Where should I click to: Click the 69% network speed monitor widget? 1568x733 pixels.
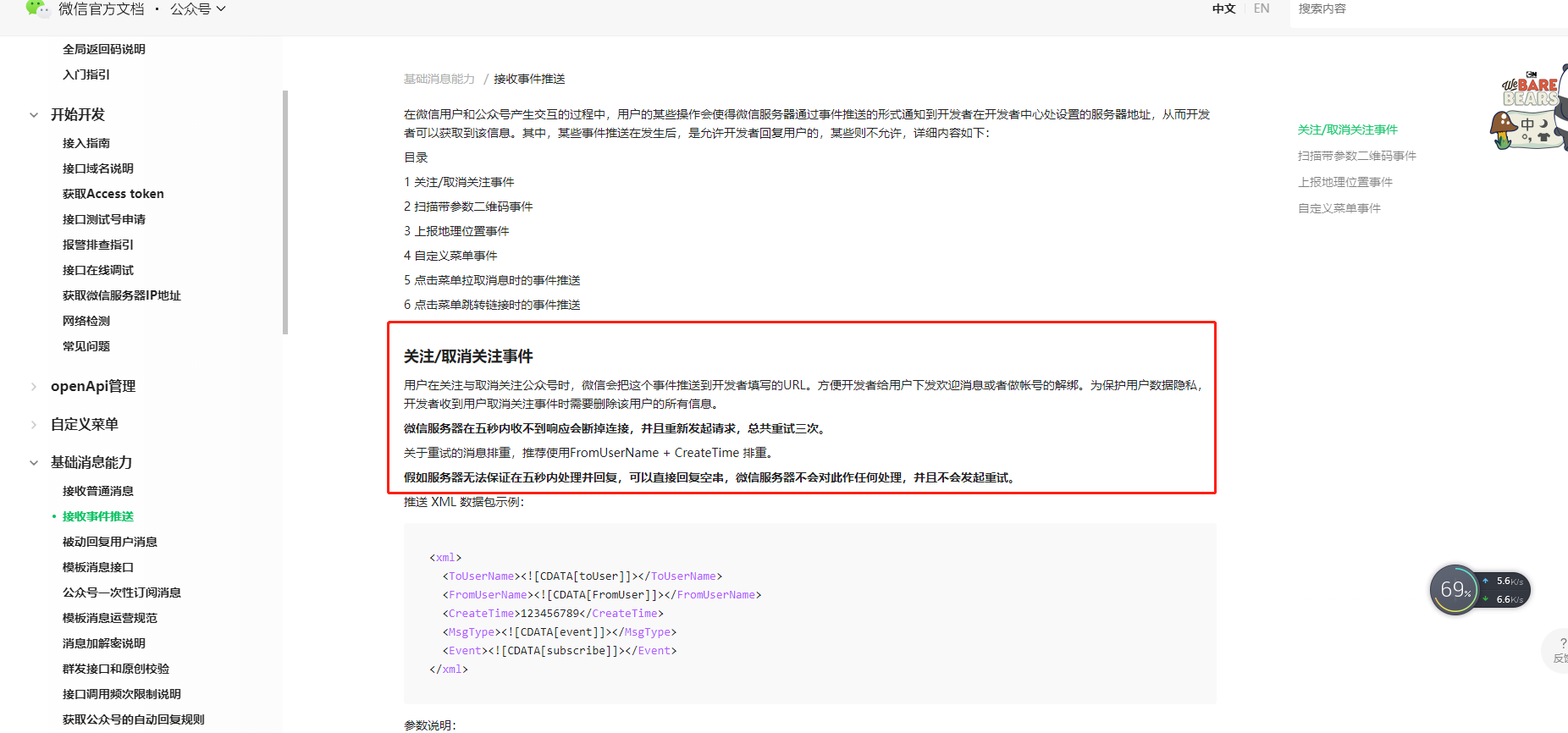[x=1480, y=590]
